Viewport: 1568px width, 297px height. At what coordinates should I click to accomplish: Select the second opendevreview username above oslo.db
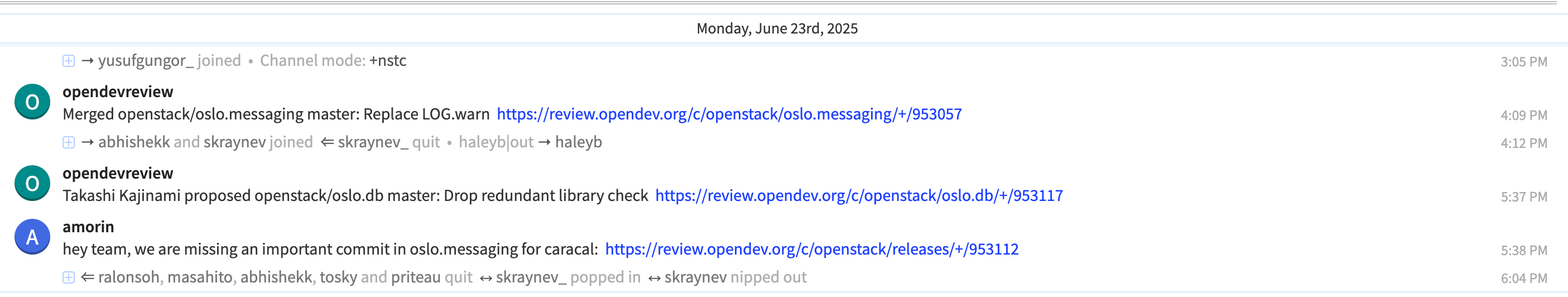point(118,174)
